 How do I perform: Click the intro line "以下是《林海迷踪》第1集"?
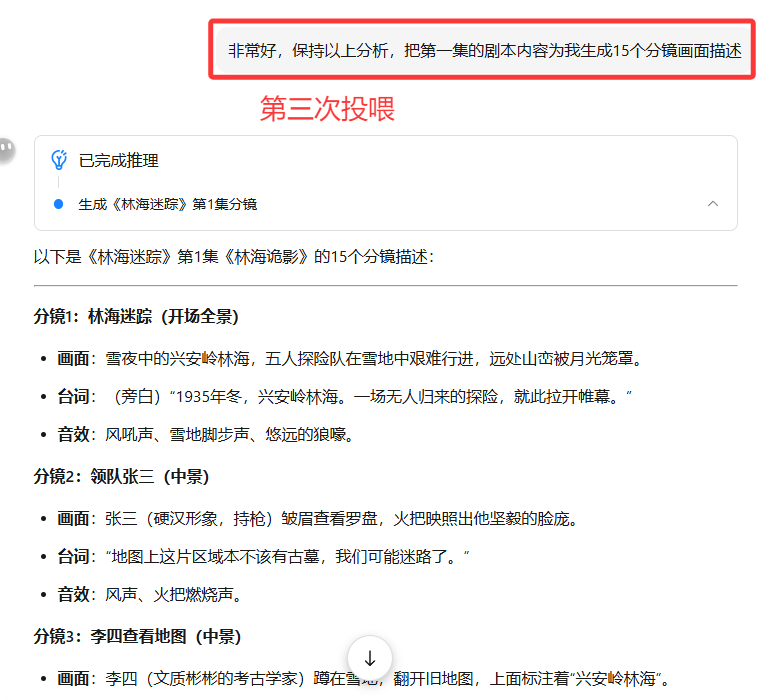[233, 257]
